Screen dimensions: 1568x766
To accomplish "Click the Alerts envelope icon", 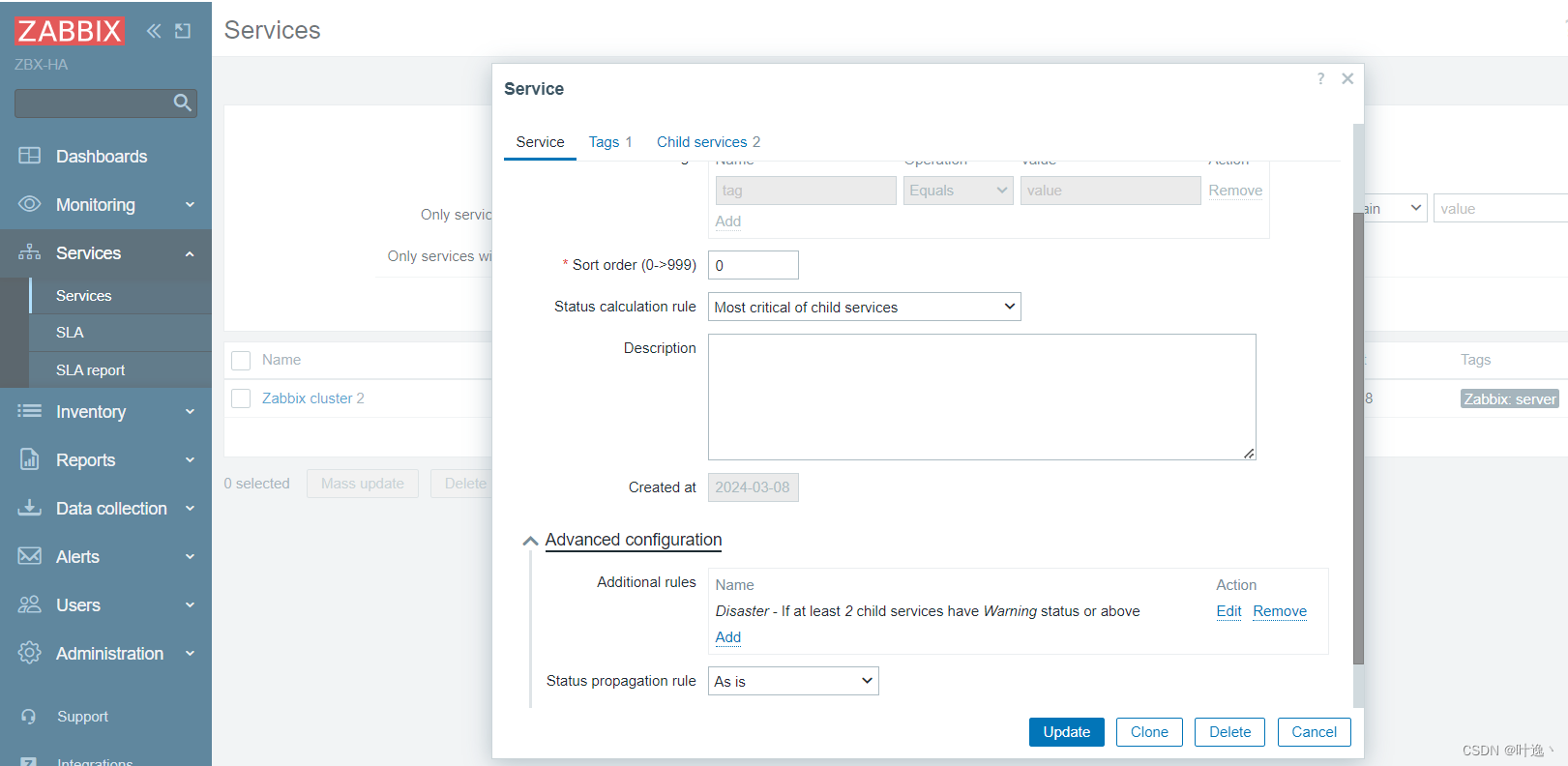I will pyautogui.click(x=30, y=556).
